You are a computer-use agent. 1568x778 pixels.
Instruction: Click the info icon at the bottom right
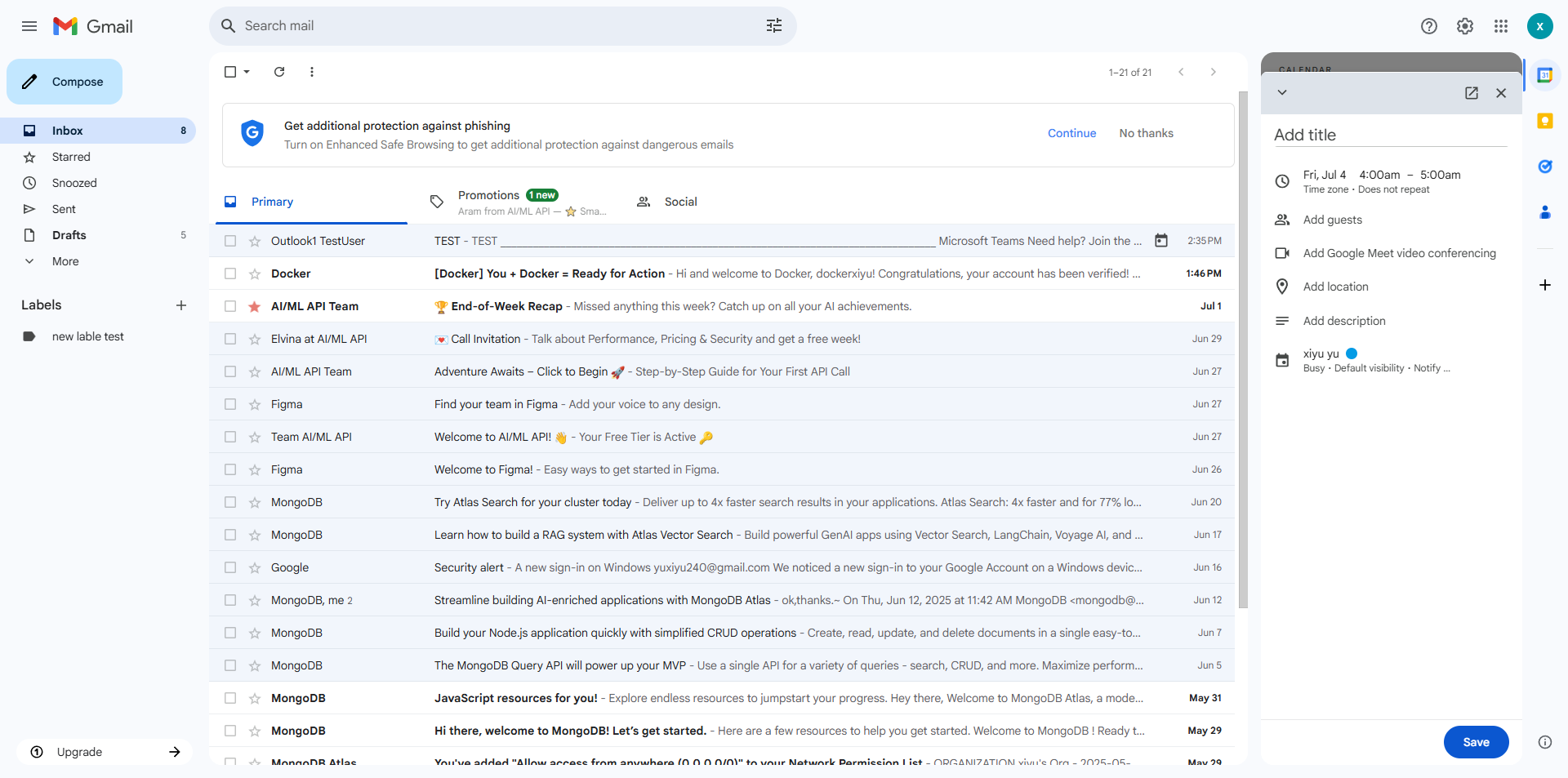point(1545,742)
